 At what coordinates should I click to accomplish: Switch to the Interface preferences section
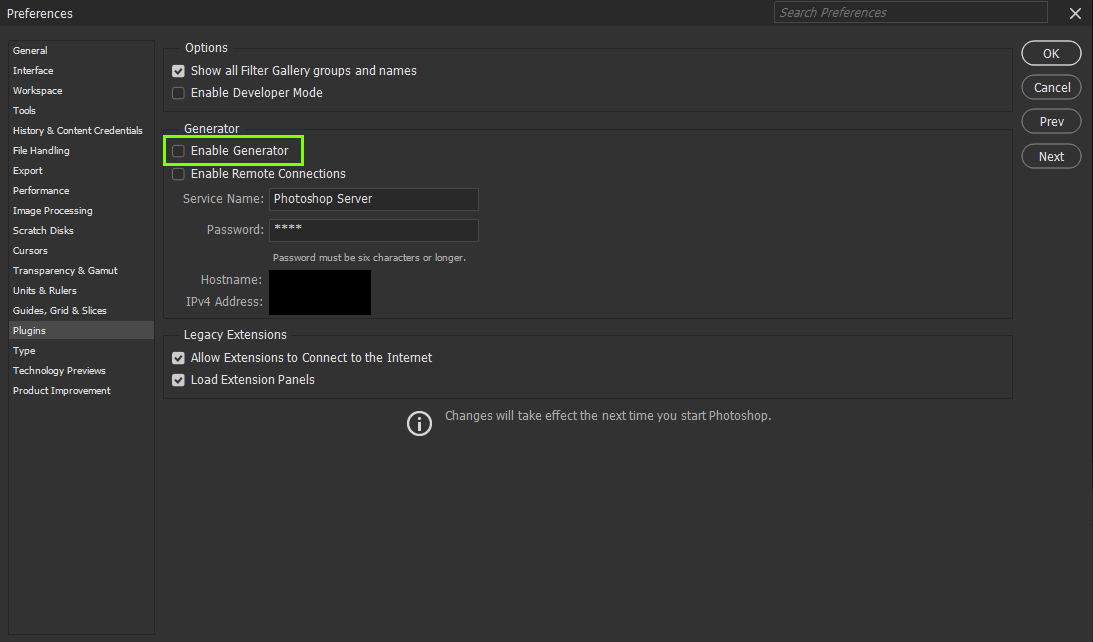pos(33,70)
